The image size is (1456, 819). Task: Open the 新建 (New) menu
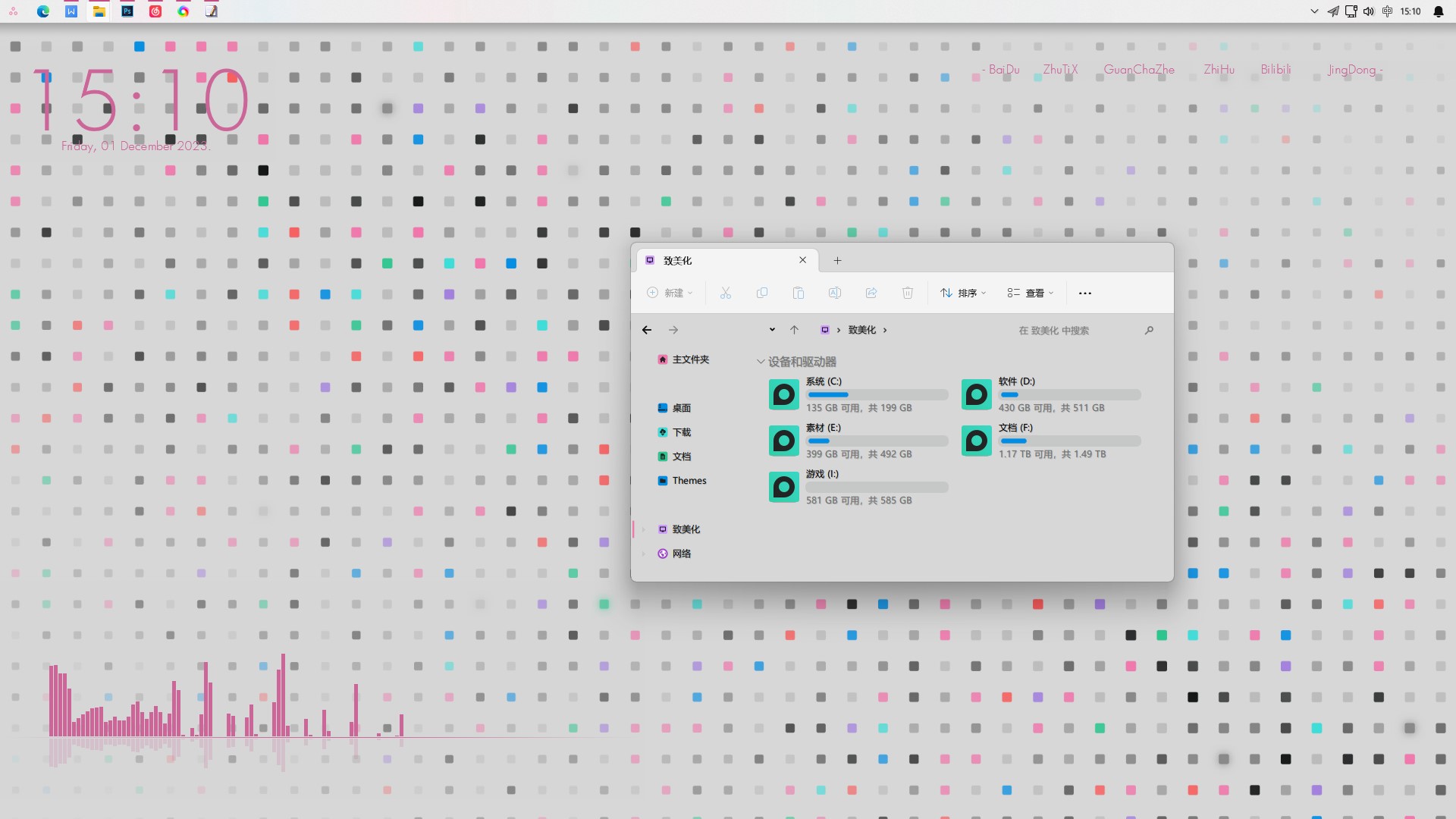point(670,293)
